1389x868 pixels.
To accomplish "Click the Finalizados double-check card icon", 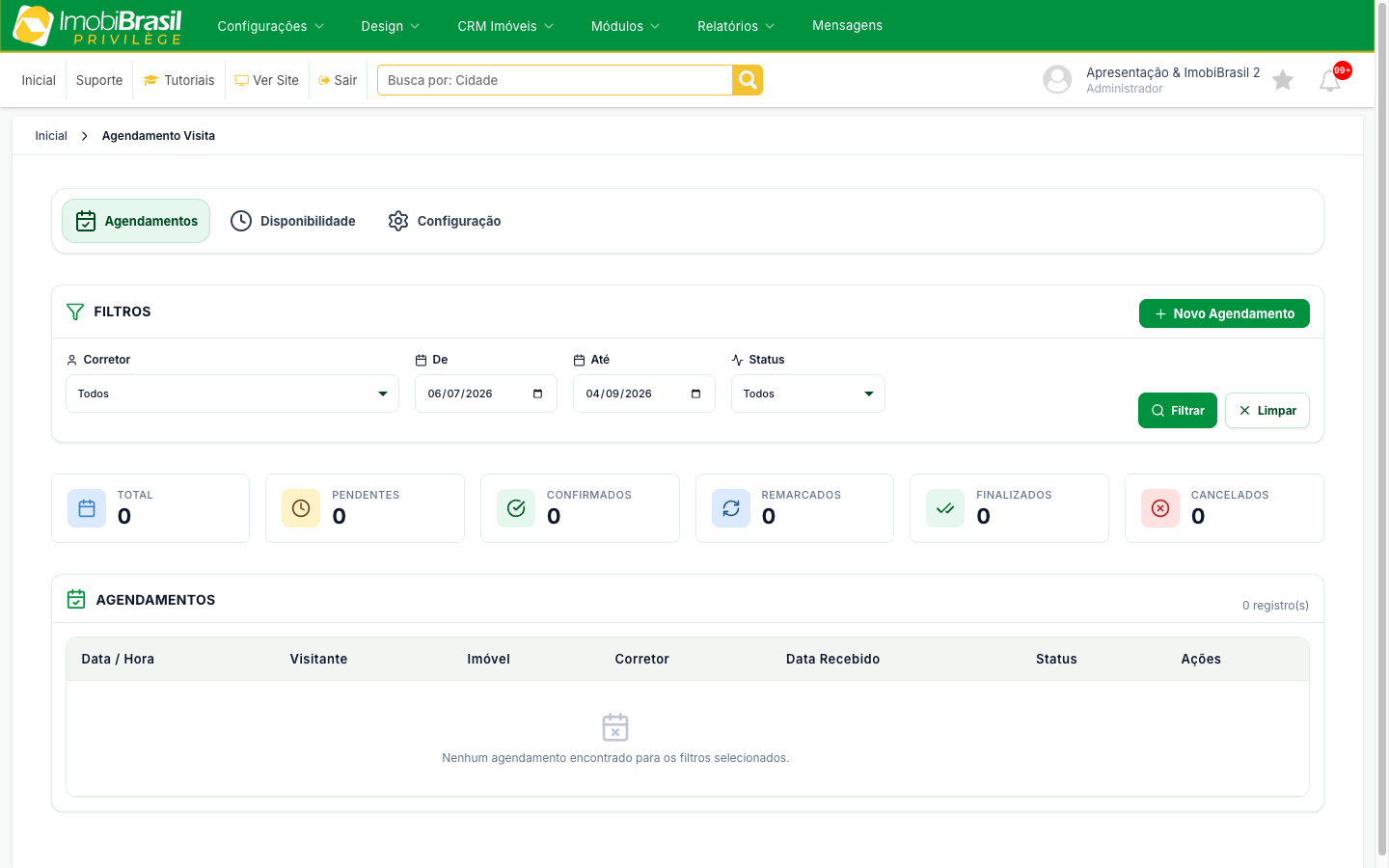I will 945,508.
